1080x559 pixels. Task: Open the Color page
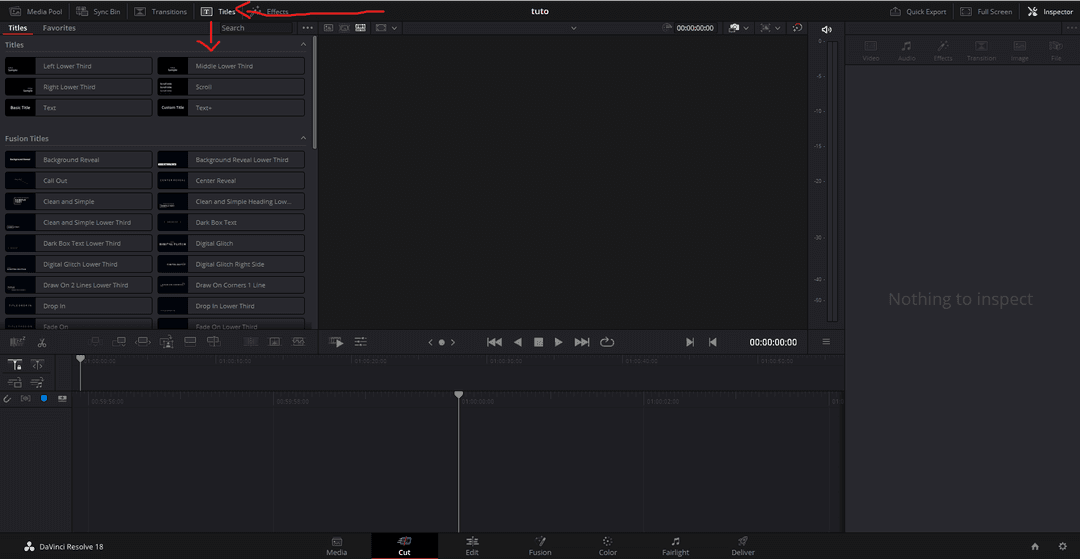coord(608,546)
